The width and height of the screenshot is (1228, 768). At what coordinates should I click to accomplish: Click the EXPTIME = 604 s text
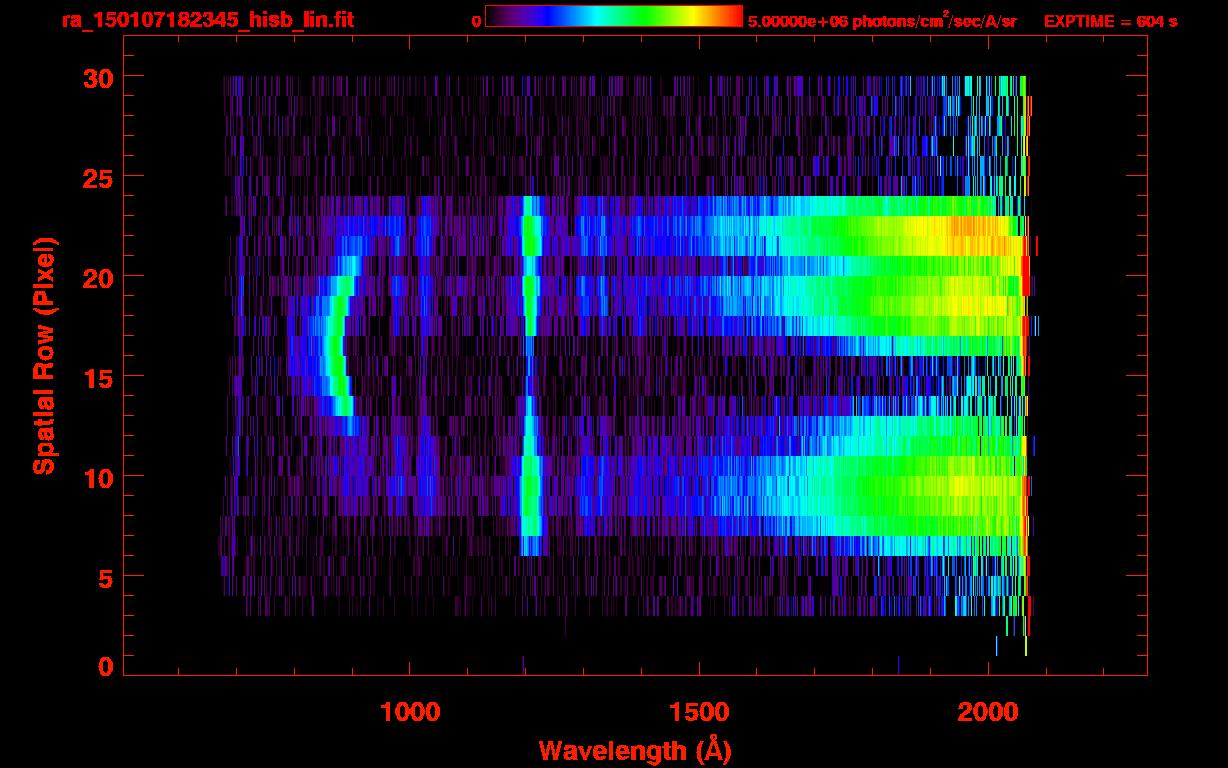1110,21
